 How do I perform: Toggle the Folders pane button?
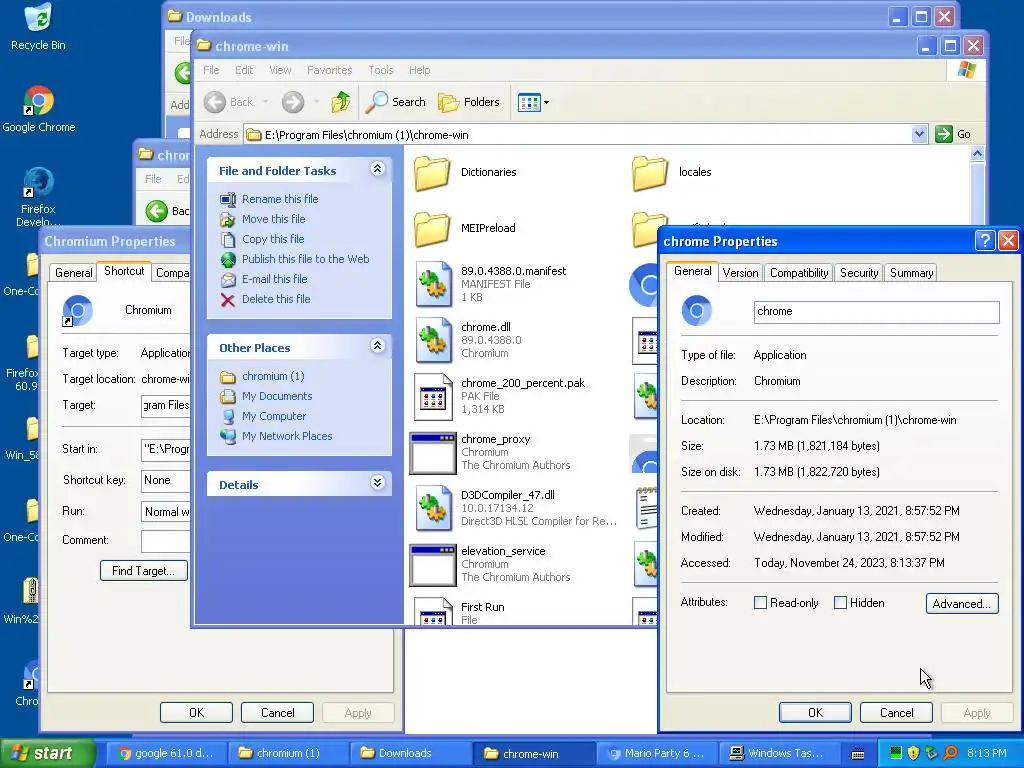pos(469,102)
